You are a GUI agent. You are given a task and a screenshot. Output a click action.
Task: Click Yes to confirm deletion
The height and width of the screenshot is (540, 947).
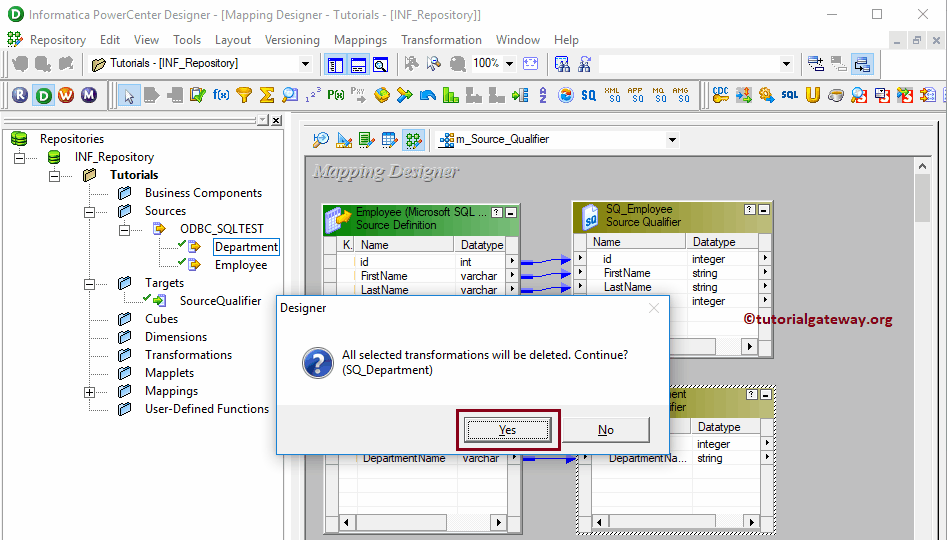pyautogui.click(x=507, y=430)
